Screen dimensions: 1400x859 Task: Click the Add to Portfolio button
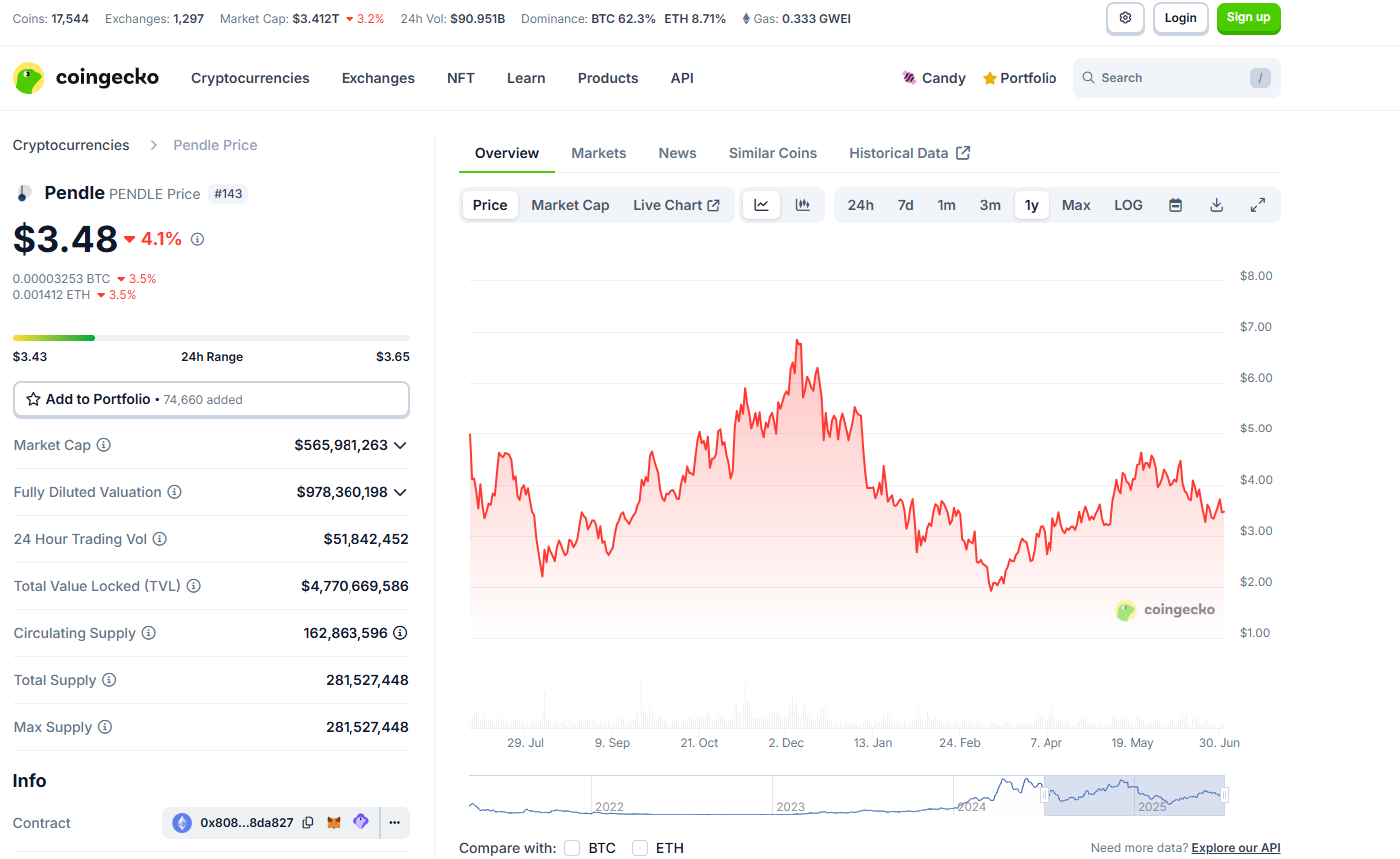pyautogui.click(x=212, y=399)
